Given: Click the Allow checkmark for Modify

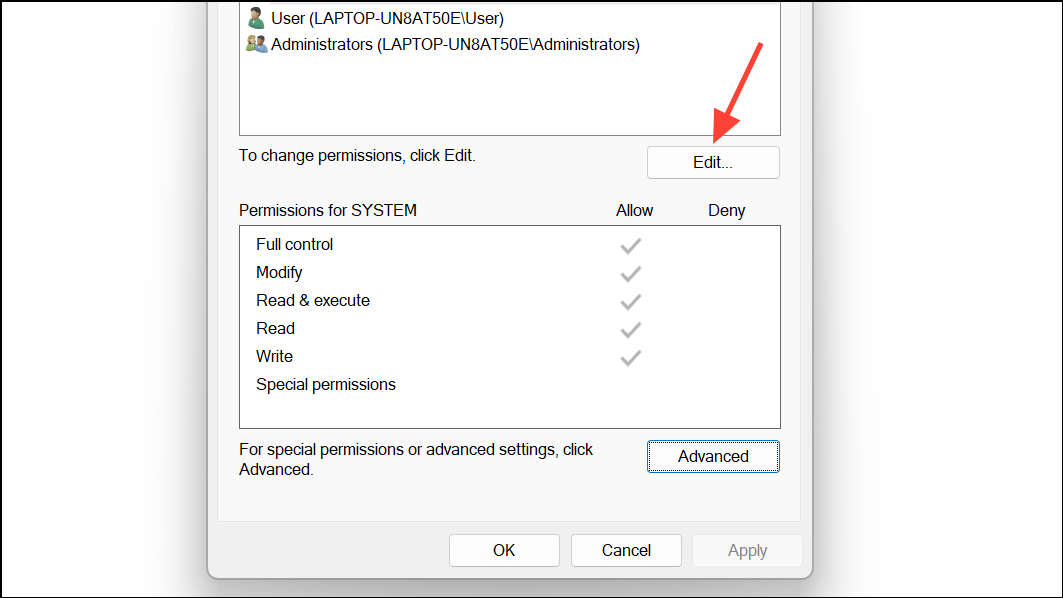Looking at the screenshot, I should (630, 273).
